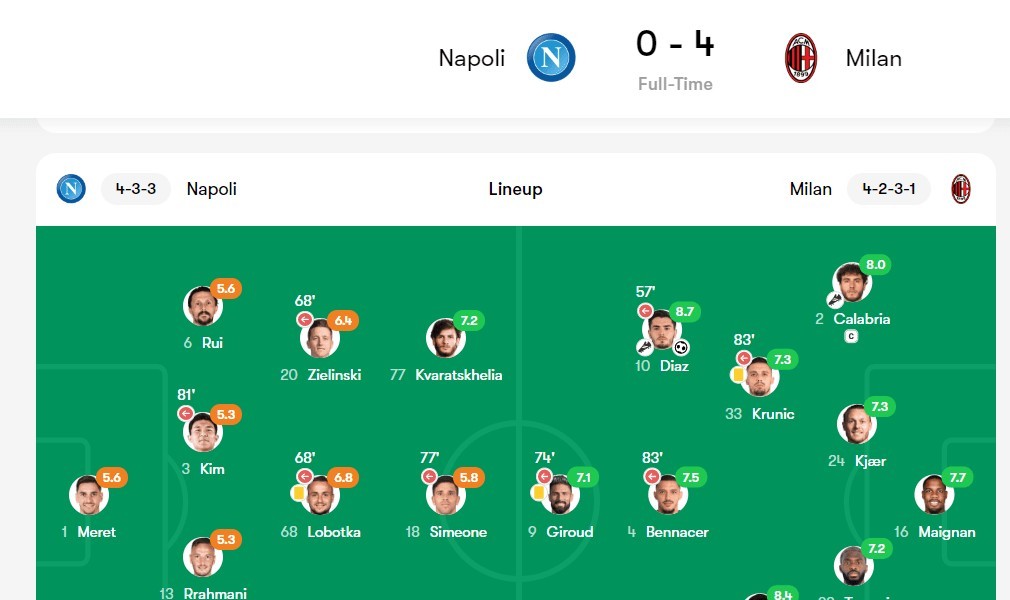Click Meret's goalkeeper avatar

pyautogui.click(x=88, y=495)
